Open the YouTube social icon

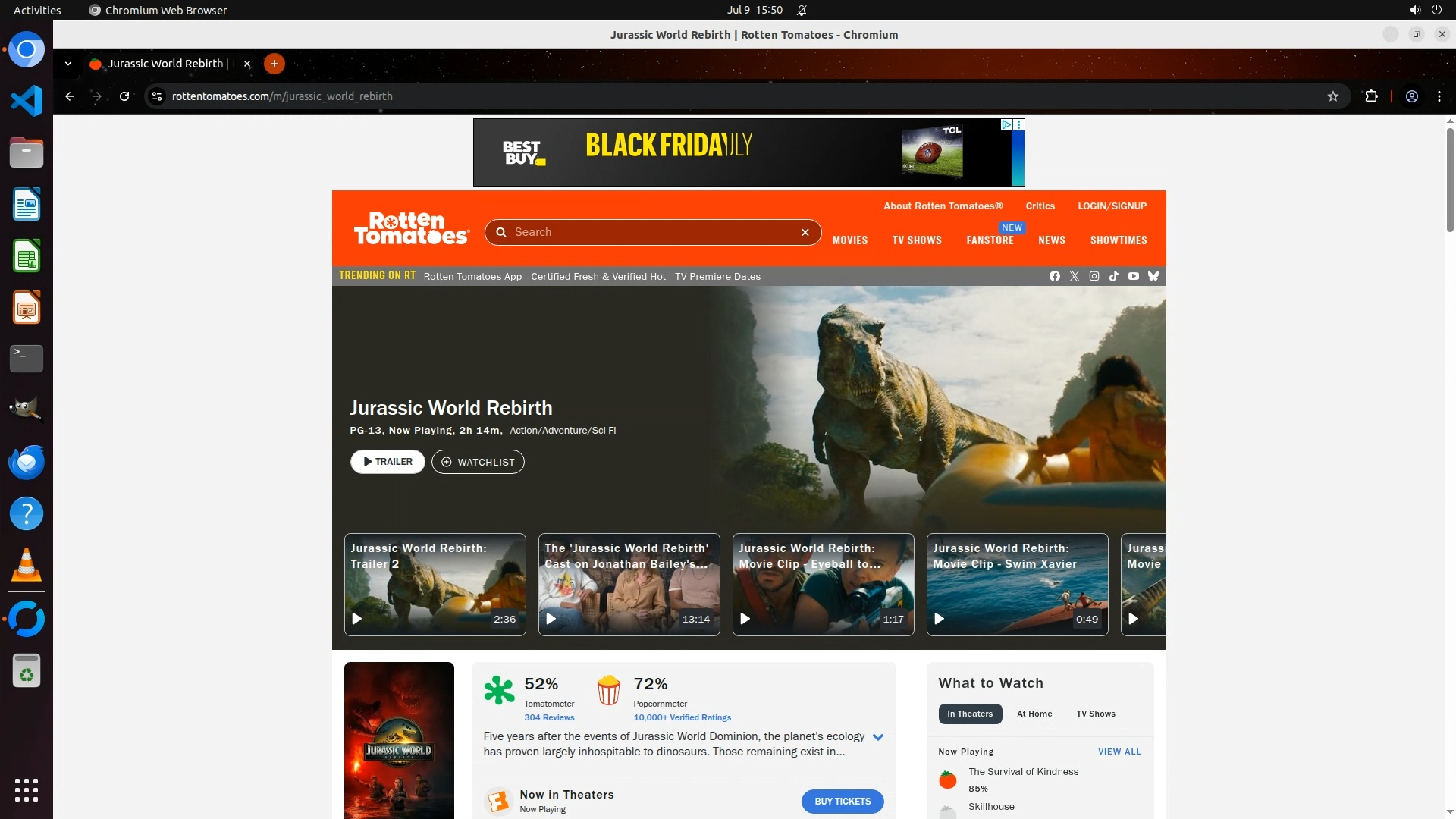[1133, 276]
